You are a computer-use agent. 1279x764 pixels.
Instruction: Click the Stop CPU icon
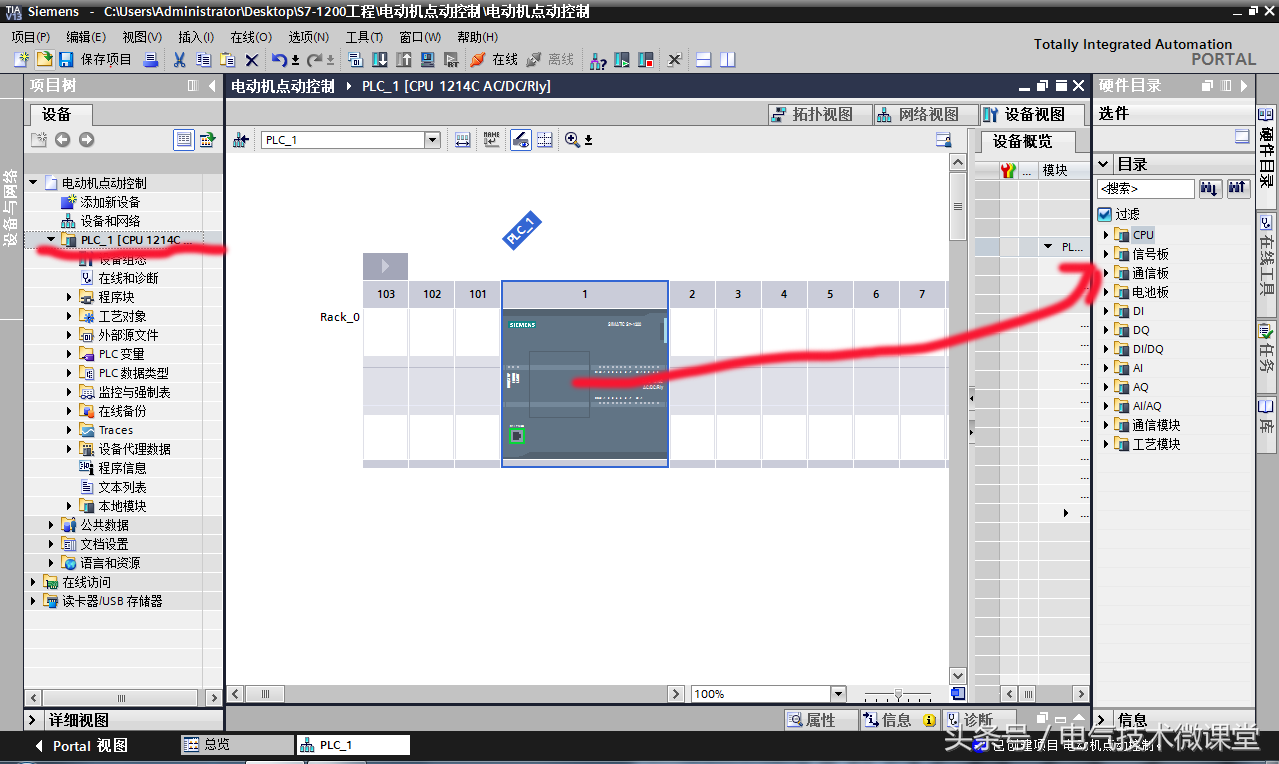[646, 60]
